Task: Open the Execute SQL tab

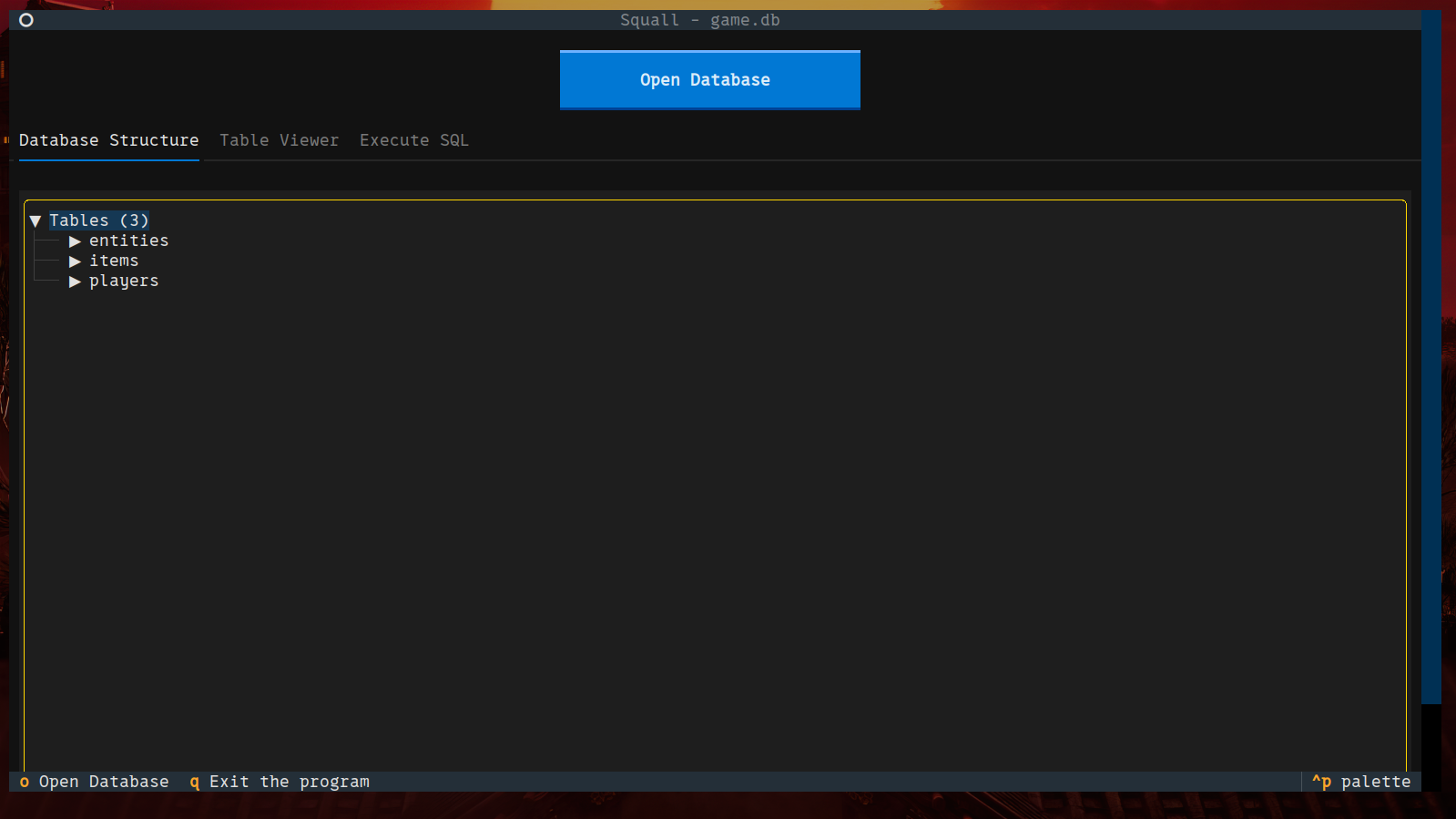Action: 413,140
